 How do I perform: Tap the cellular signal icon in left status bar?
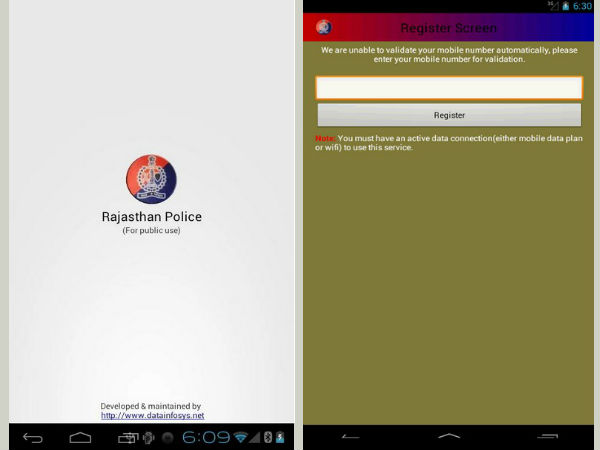click(255, 437)
